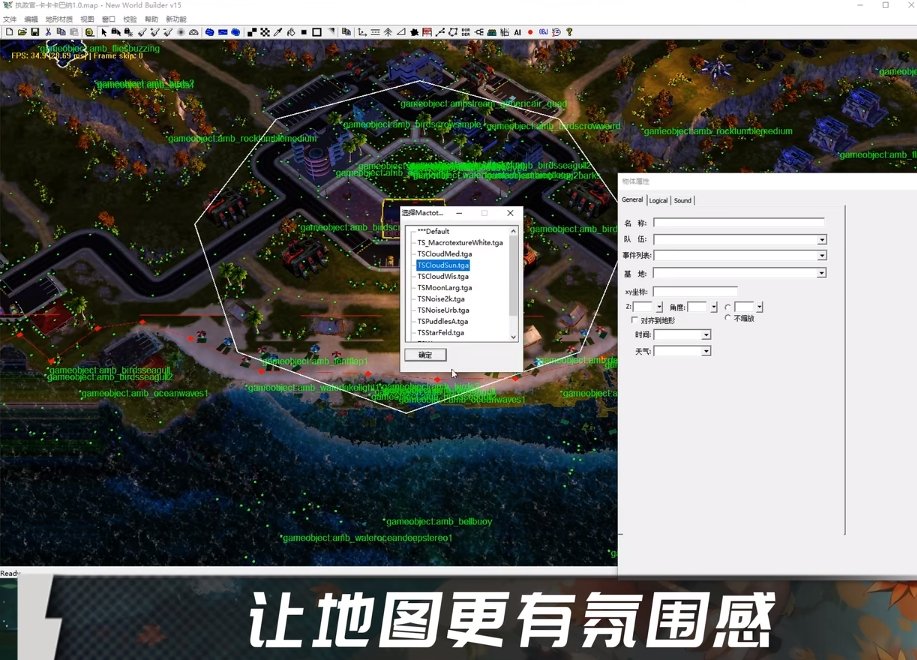Open the 地形材质 menu

pos(59,19)
